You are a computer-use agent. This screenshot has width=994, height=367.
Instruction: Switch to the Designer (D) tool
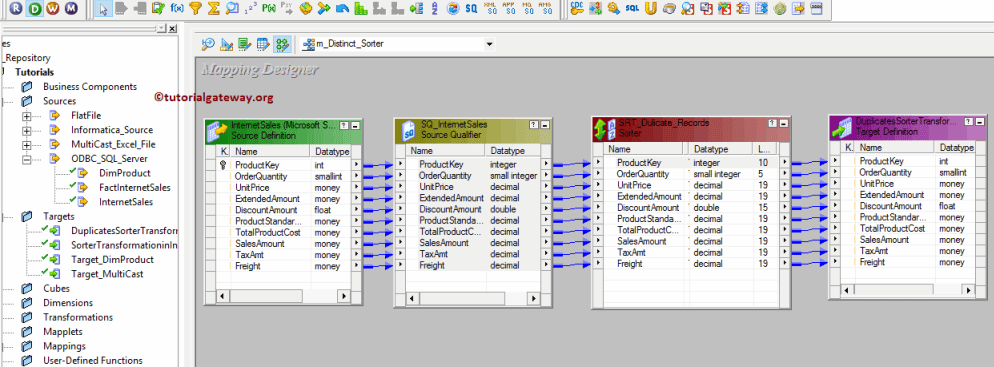pyautogui.click(x=36, y=8)
